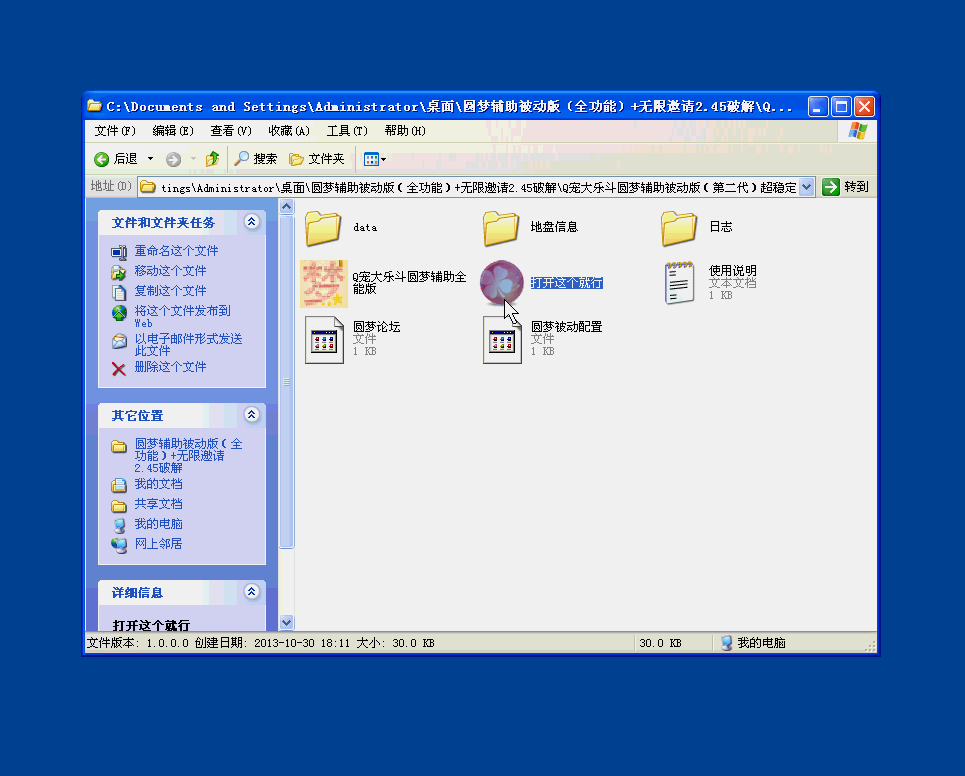
Task: Open 共享文档 in other places
Action: tap(159, 504)
